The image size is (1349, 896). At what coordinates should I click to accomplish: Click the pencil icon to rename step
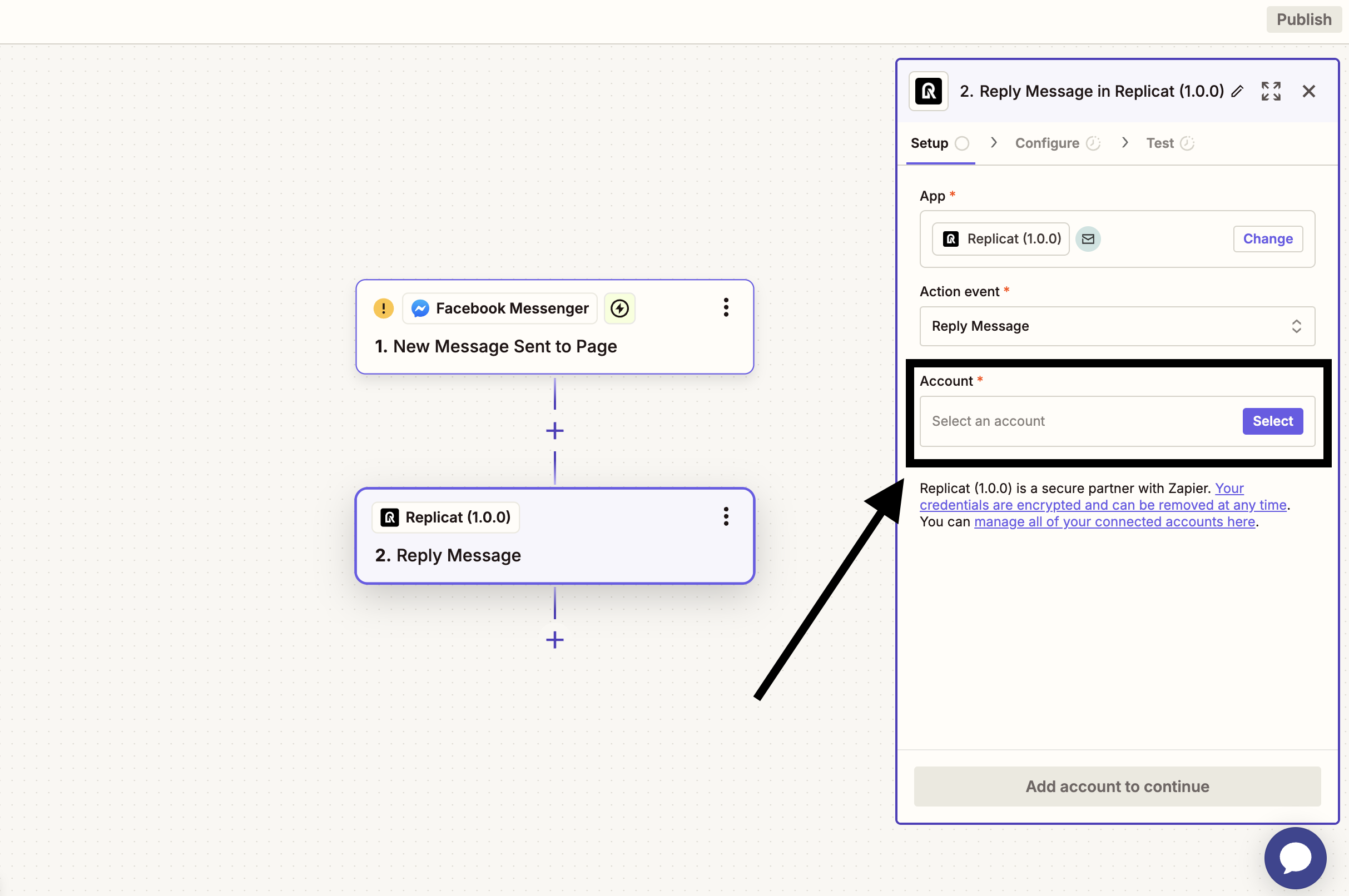click(1237, 91)
